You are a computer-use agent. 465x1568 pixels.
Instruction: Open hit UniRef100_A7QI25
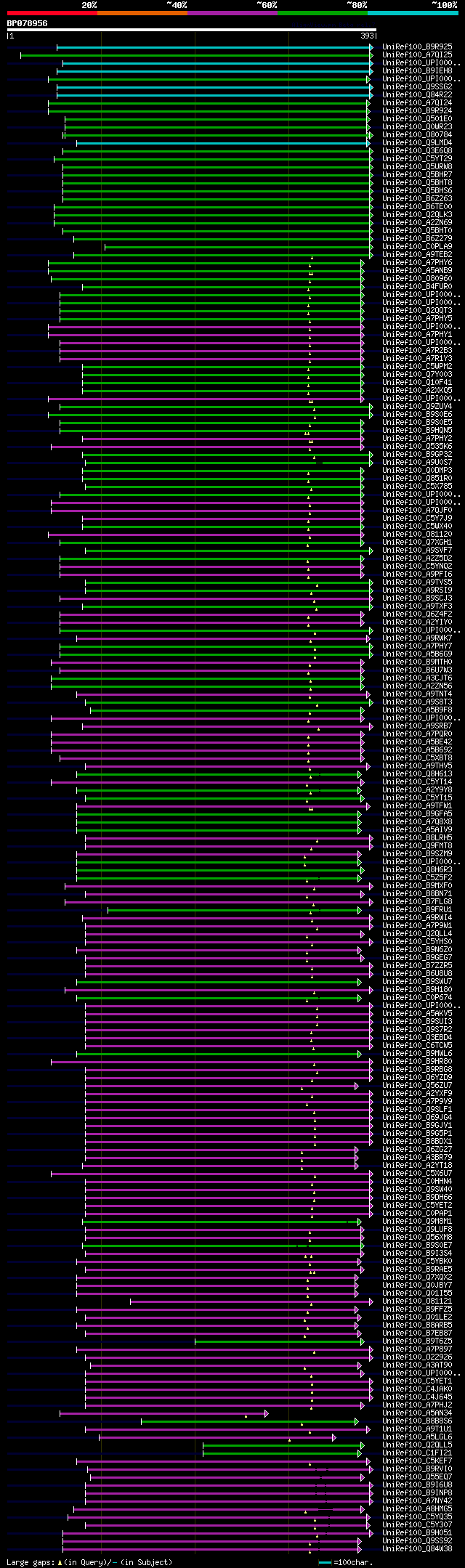pyautogui.click(x=417, y=54)
